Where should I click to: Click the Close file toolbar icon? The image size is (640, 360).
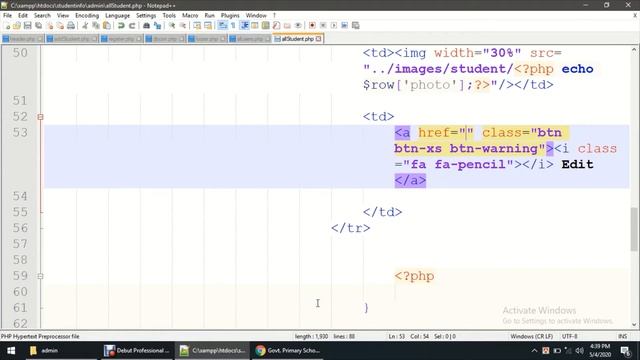click(x=49, y=25)
